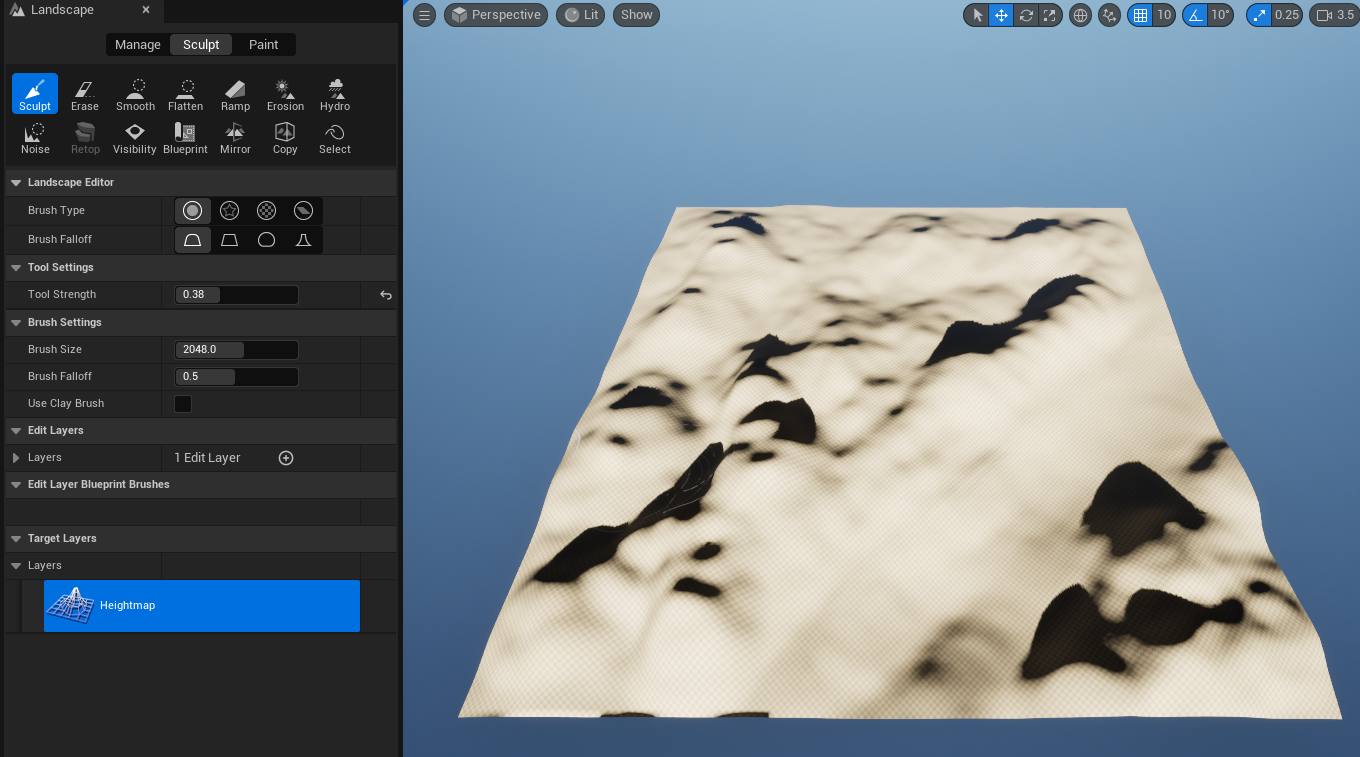Toggle grid snapping in viewport toolbar

click(x=1139, y=15)
